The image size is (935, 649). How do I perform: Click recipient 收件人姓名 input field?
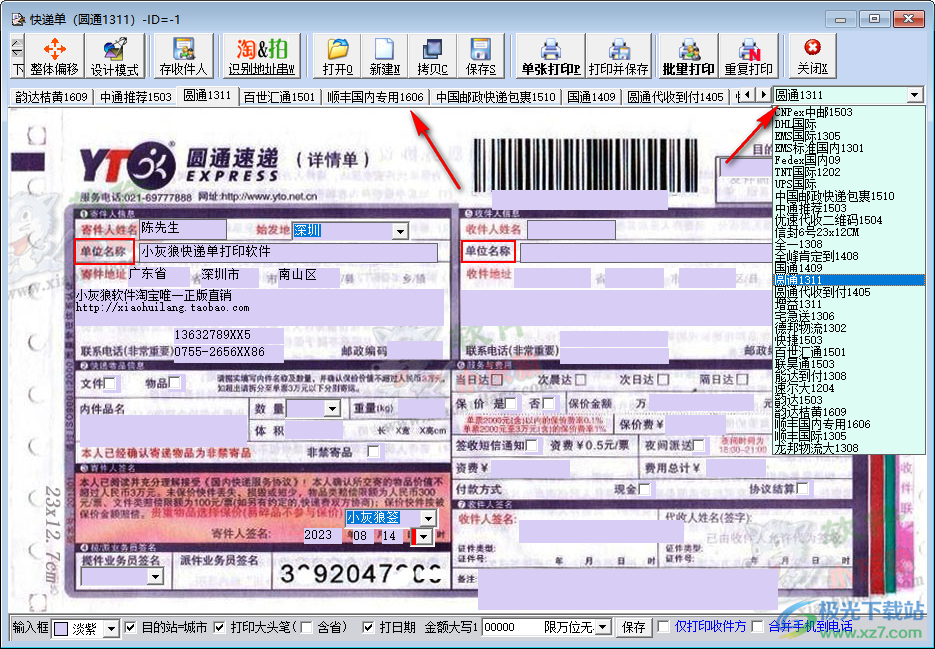point(571,230)
